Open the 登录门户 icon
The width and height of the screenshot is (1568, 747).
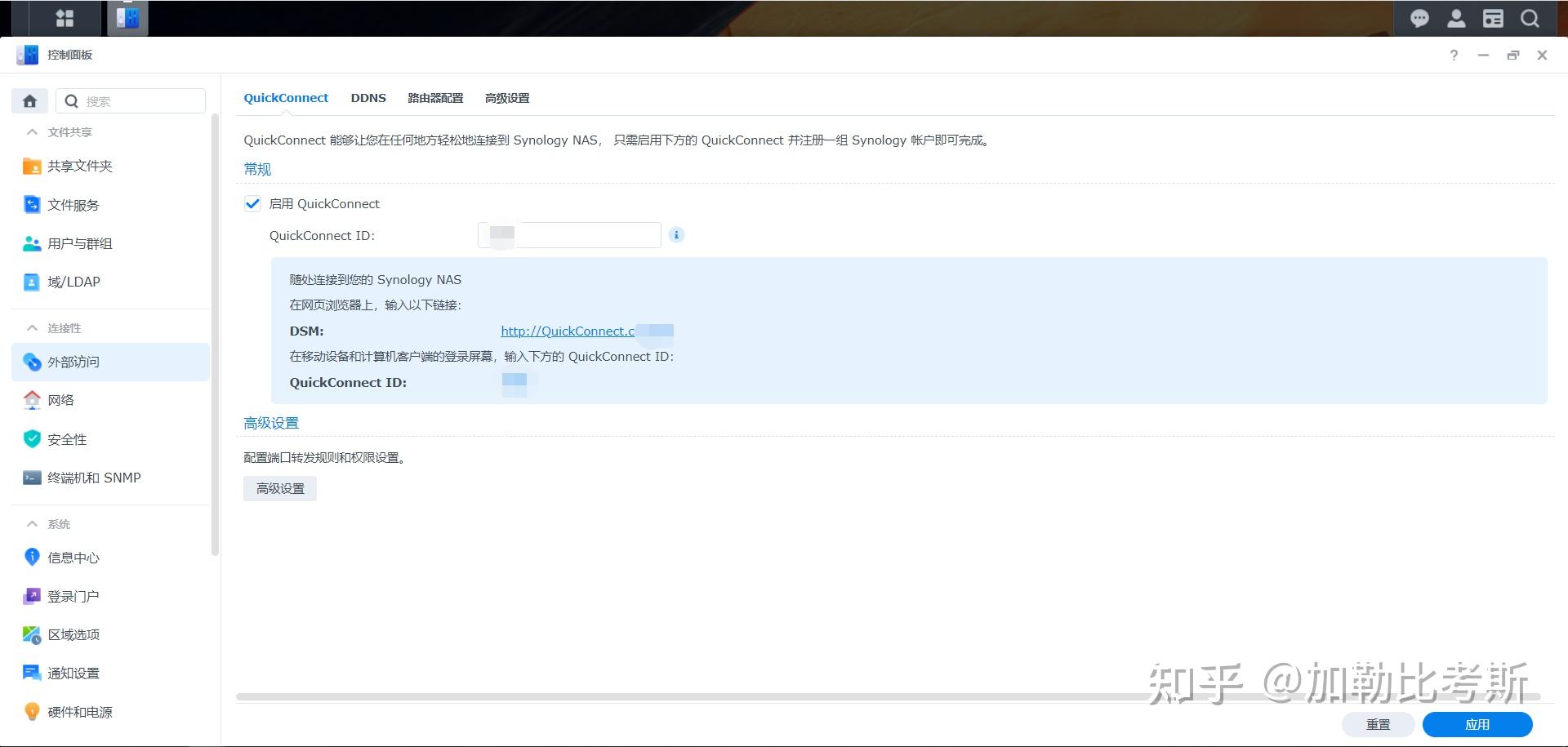pos(32,596)
